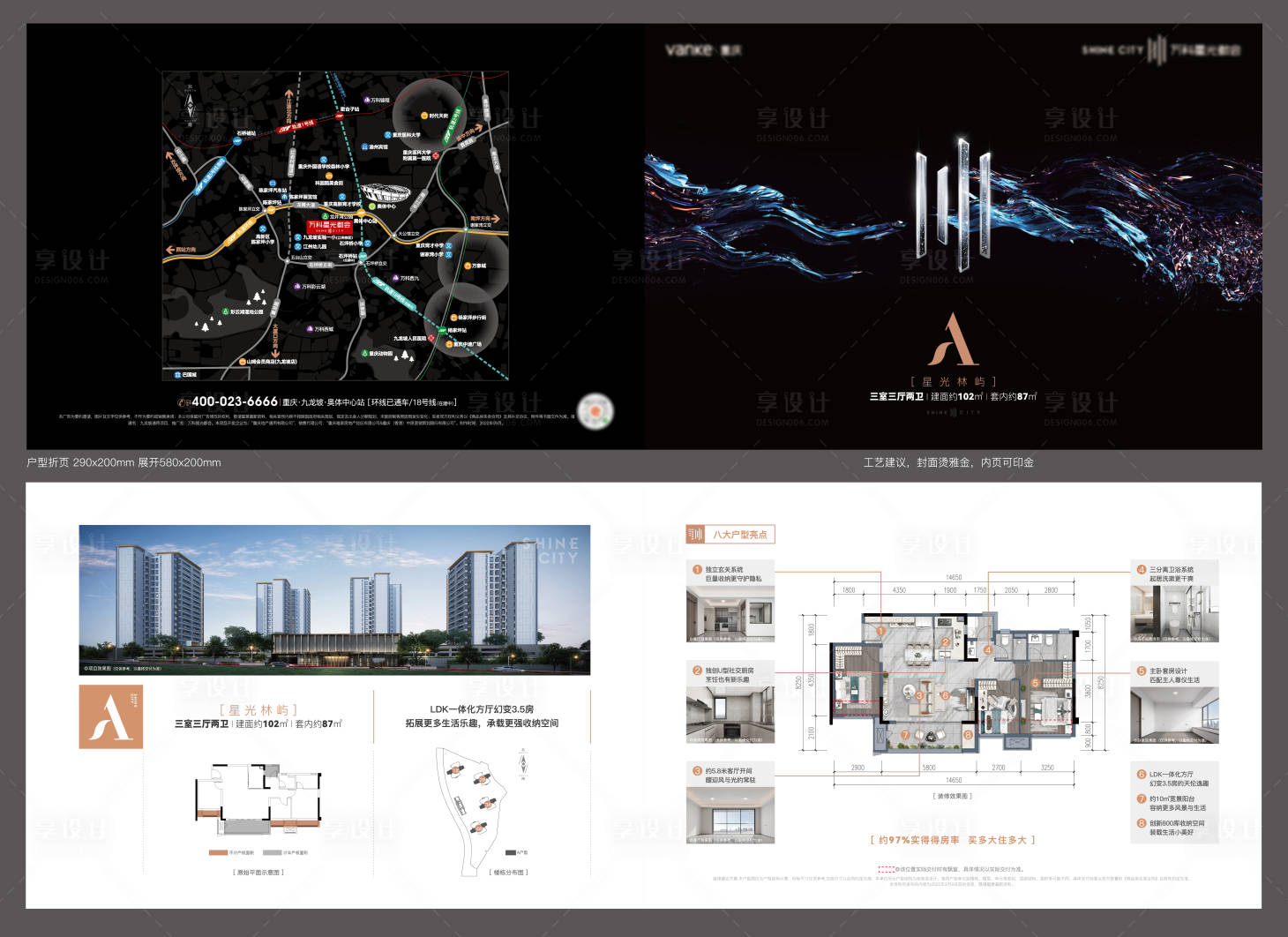Click the caption 楼栋分布图
The height and width of the screenshot is (937, 1288).
(x=510, y=872)
